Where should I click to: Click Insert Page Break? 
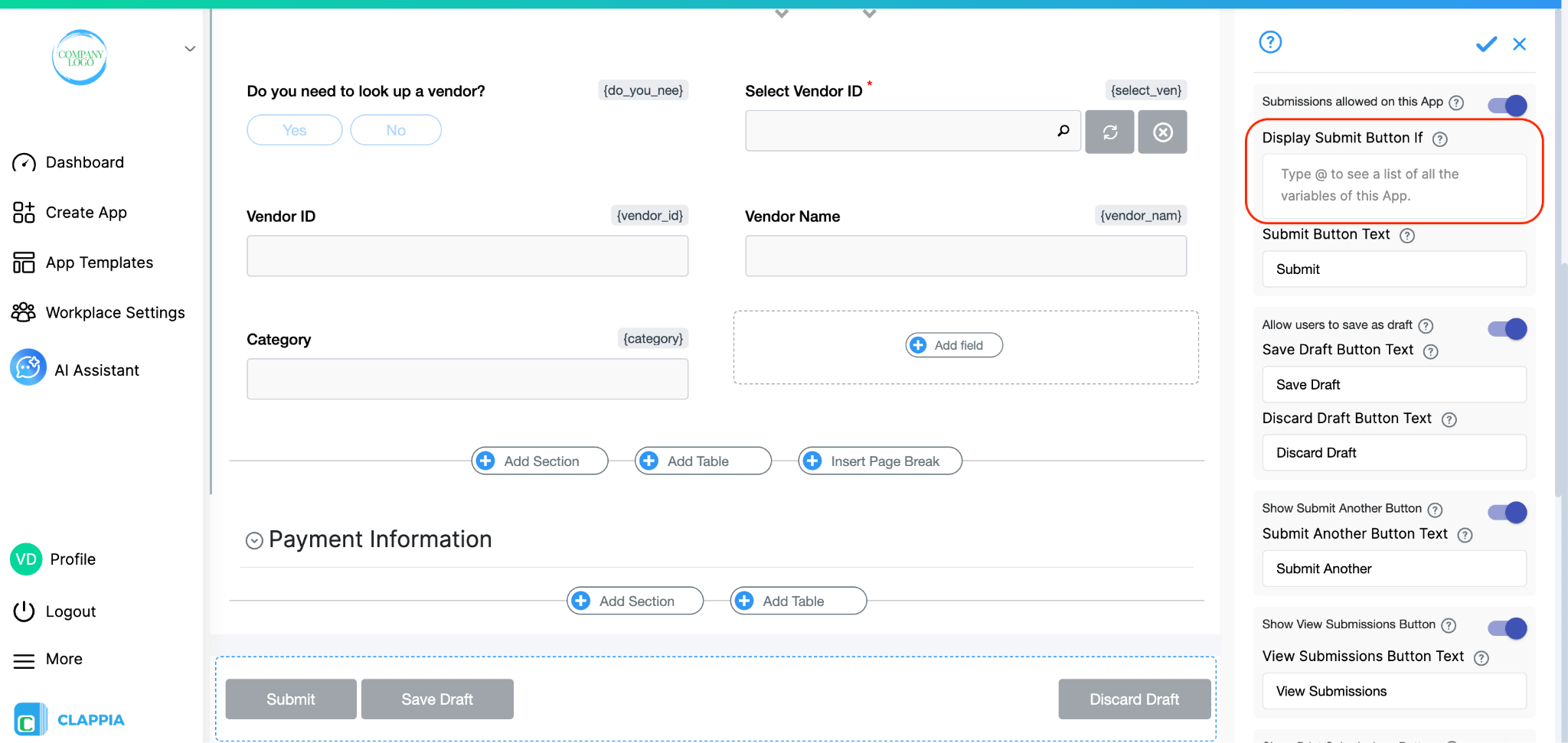pyautogui.click(x=880, y=461)
